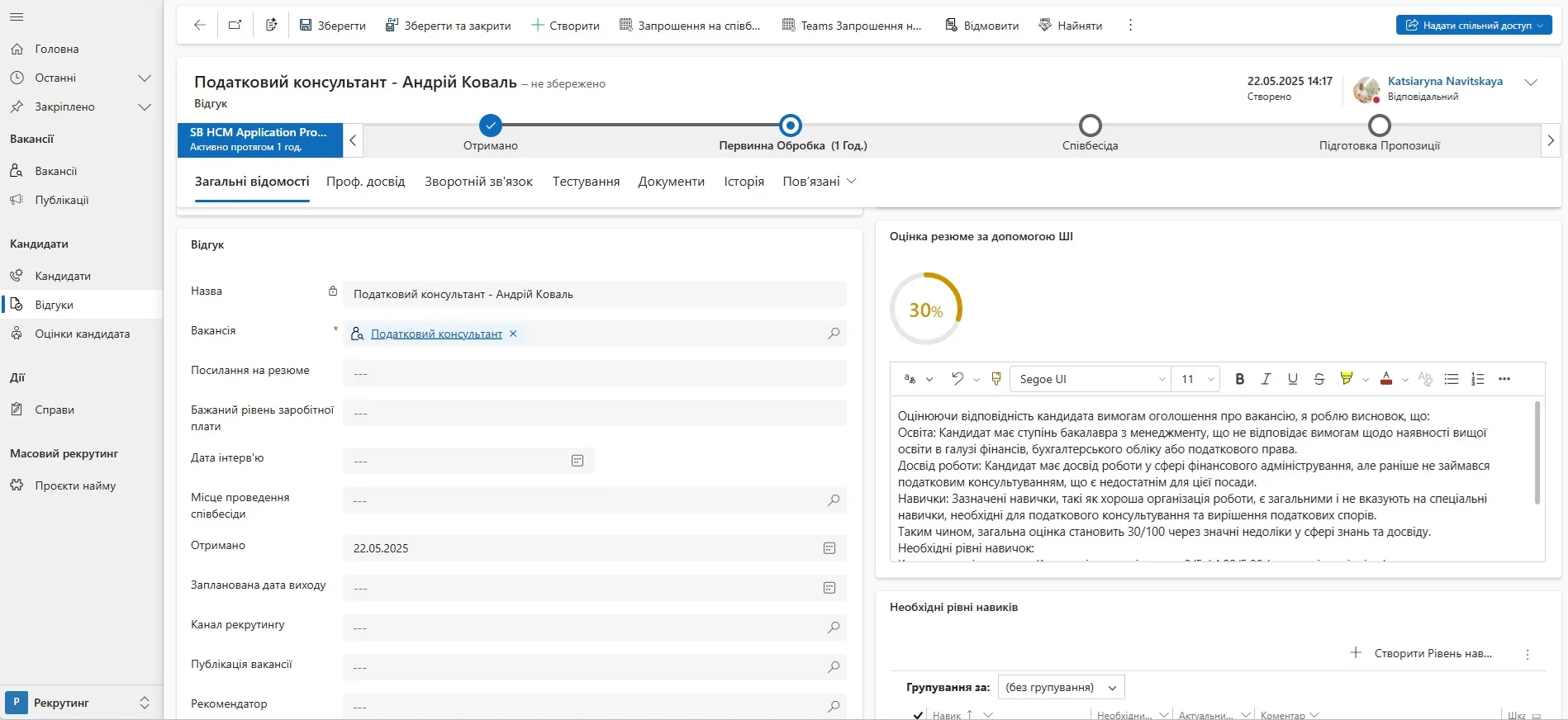This screenshot has width=1568, height=720.
Task: Switch to the Тестування tab
Action: click(586, 182)
